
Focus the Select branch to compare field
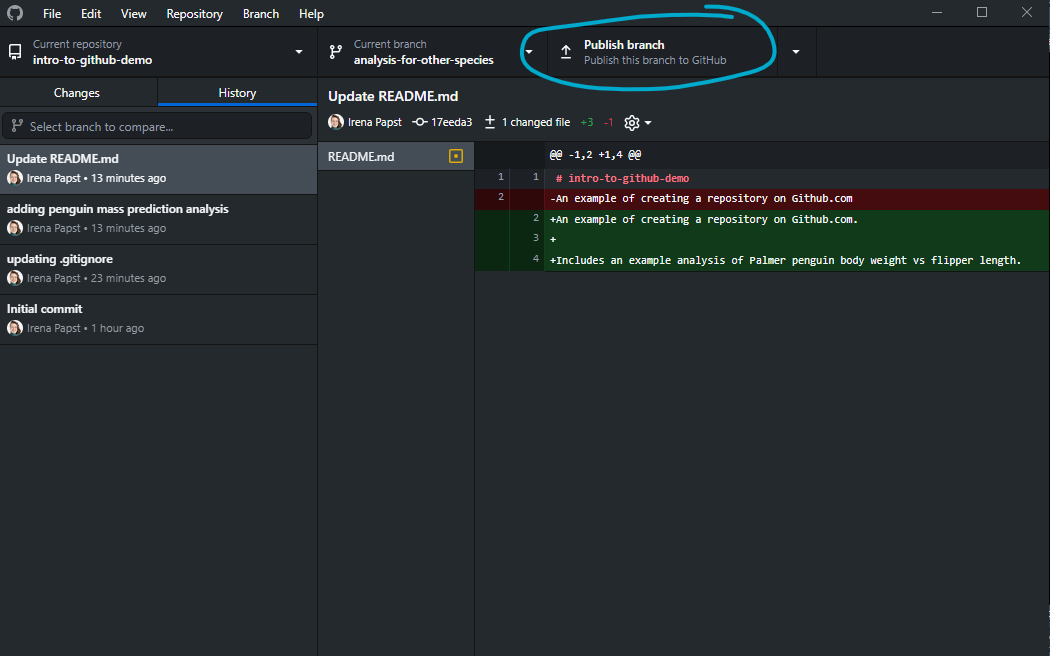(158, 127)
